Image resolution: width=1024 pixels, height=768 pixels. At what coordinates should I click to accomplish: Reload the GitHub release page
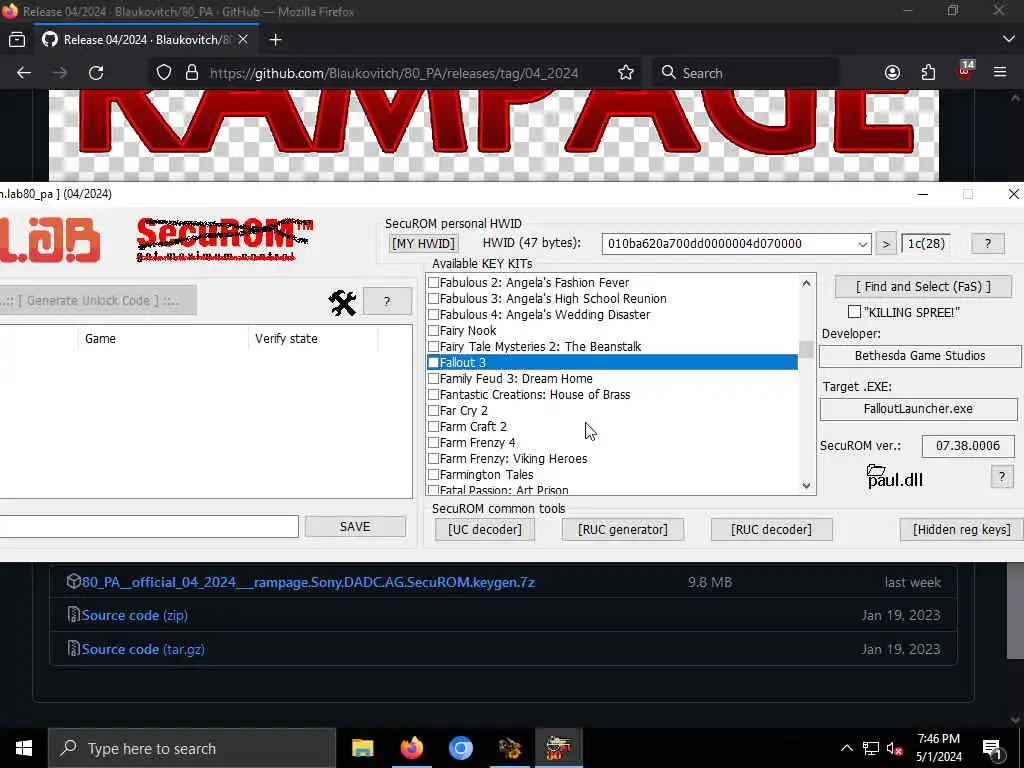(97, 72)
